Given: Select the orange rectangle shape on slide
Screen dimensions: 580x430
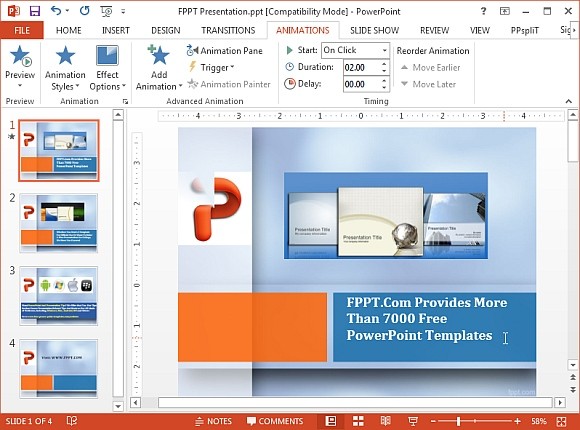Looking at the screenshot, I should (252, 327).
